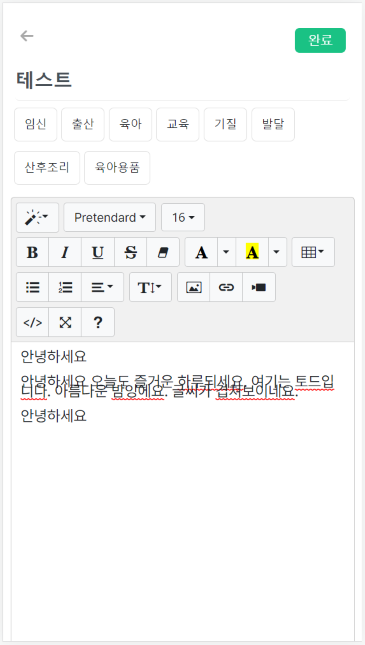Apply the yellow highlight color
This screenshot has width=365, height=645.
tap(252, 252)
